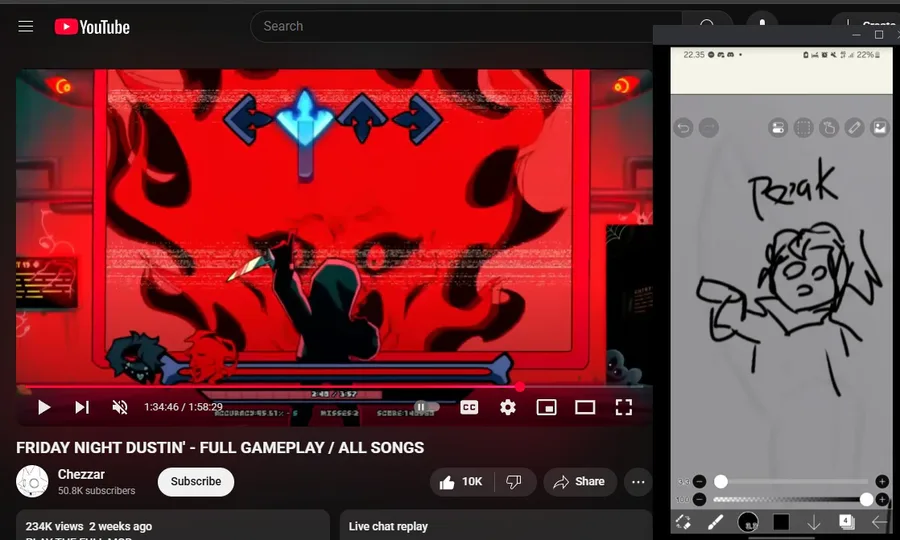Click the red progress bar scrubber
The image size is (900, 540).
(519, 387)
